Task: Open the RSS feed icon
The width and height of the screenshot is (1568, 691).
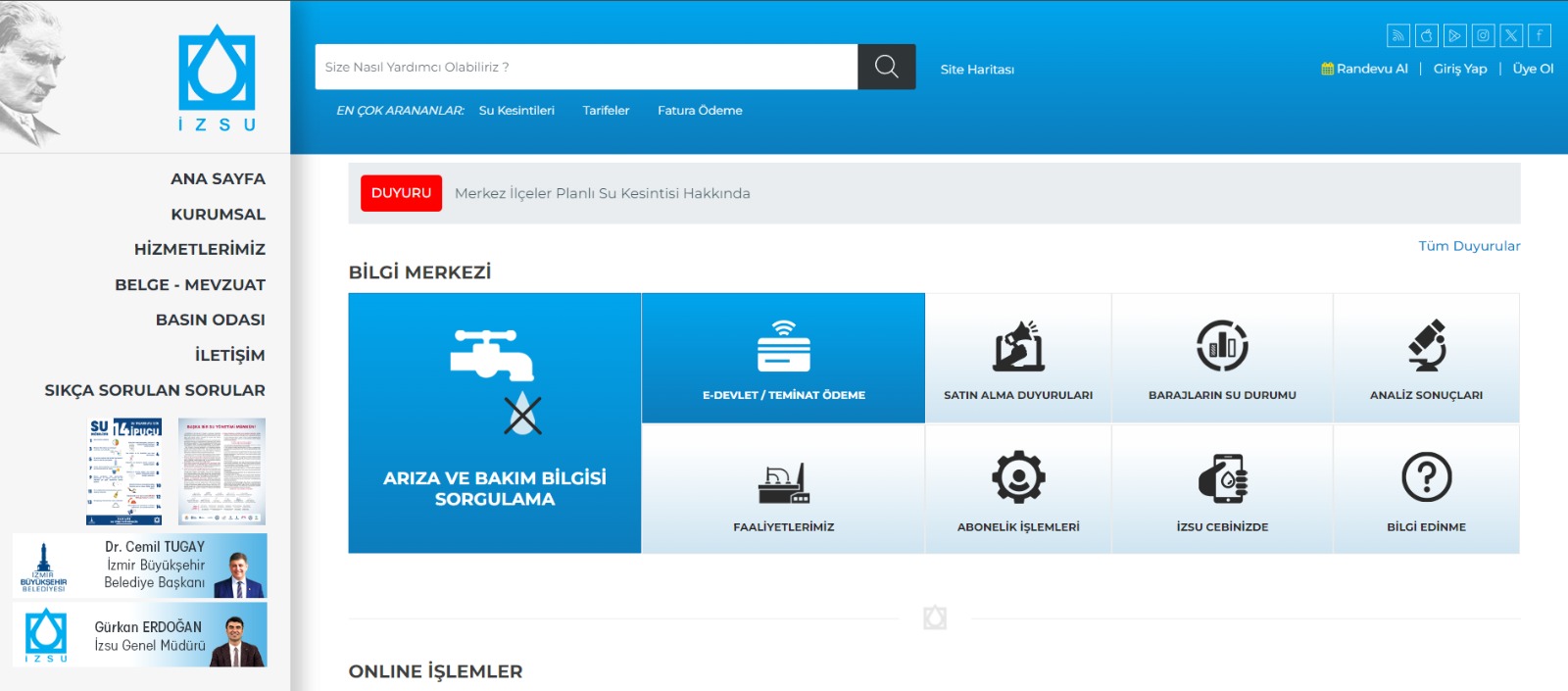Action: coord(1398,36)
